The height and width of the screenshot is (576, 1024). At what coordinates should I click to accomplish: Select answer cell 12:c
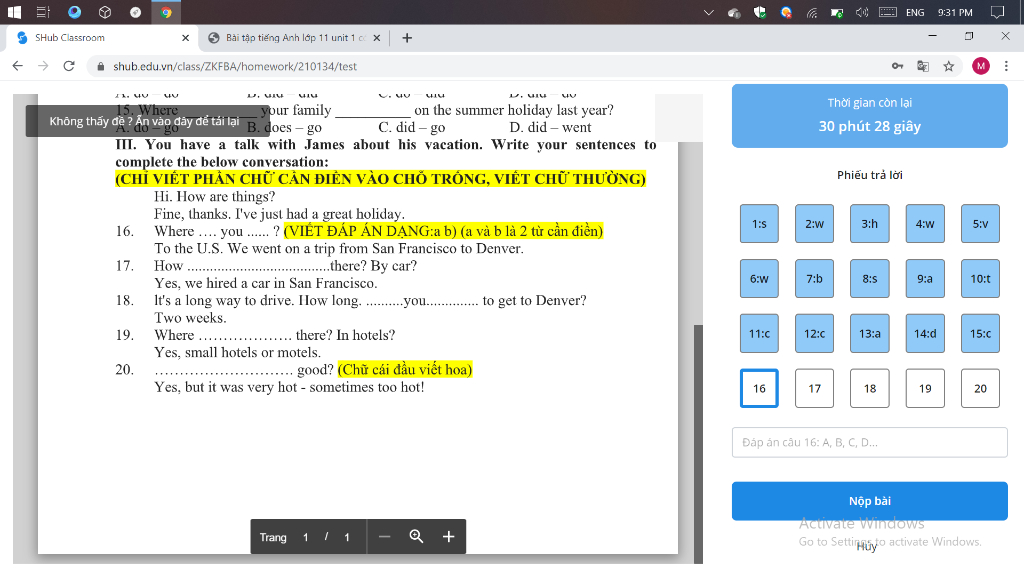click(x=814, y=334)
